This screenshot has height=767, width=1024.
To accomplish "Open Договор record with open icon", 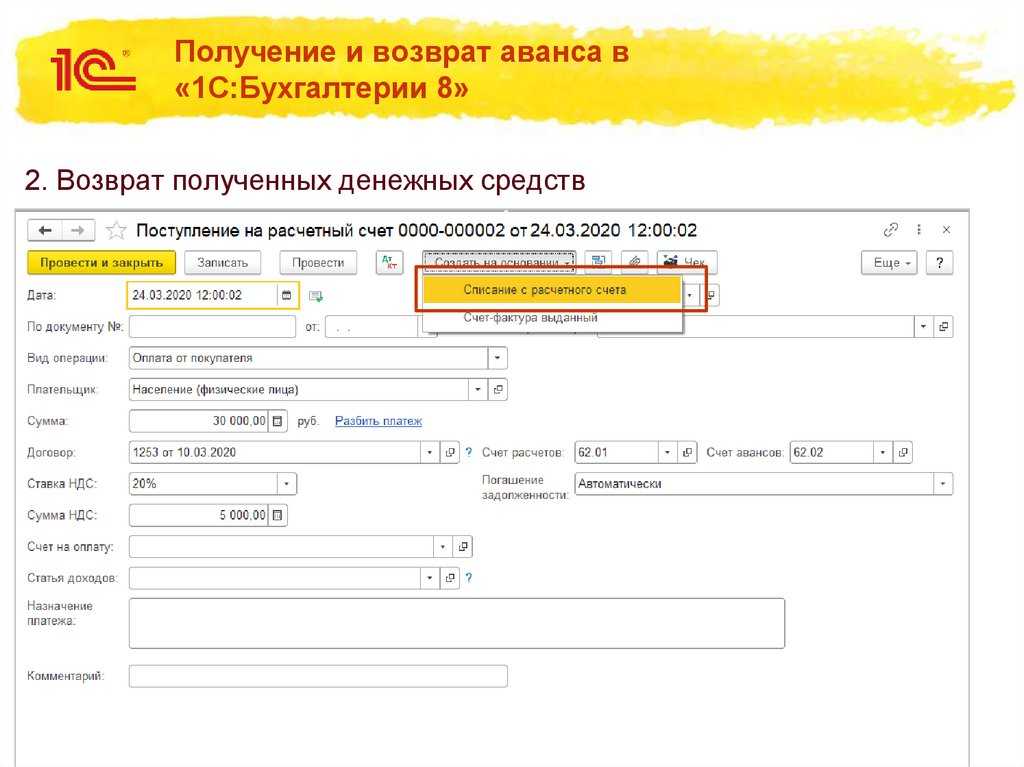I will coord(450,453).
